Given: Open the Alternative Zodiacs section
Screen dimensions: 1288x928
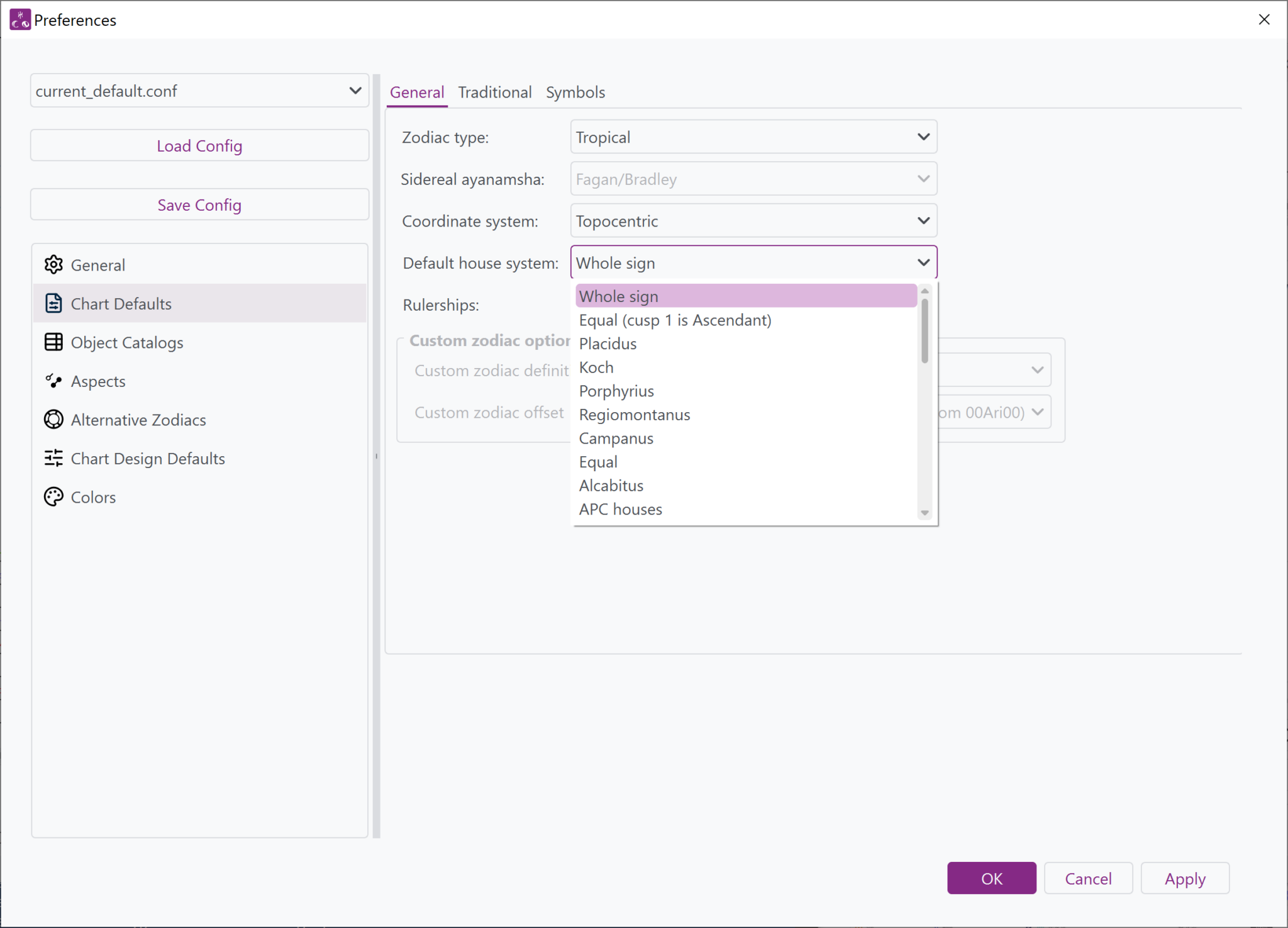Looking at the screenshot, I should click(138, 420).
